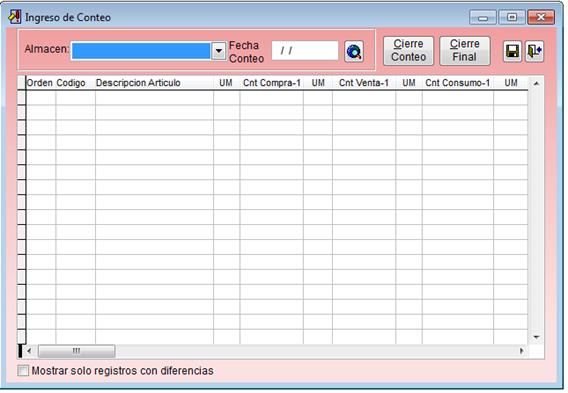Image resolution: width=568 pixels, height=393 pixels.
Task: Maximize the Ingreso de Conteo window
Action: 512,17
